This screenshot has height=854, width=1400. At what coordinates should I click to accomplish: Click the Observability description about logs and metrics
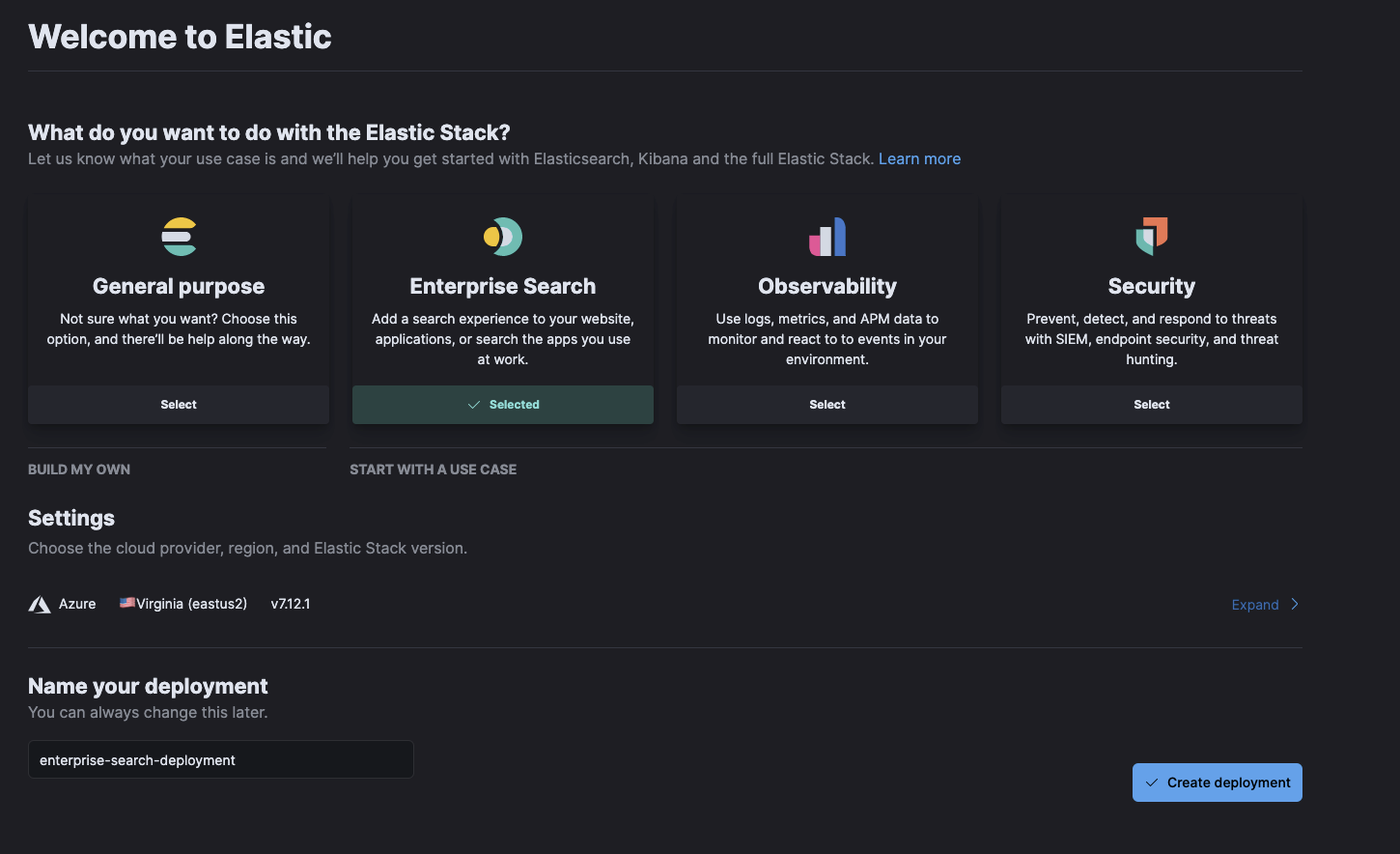[827, 339]
